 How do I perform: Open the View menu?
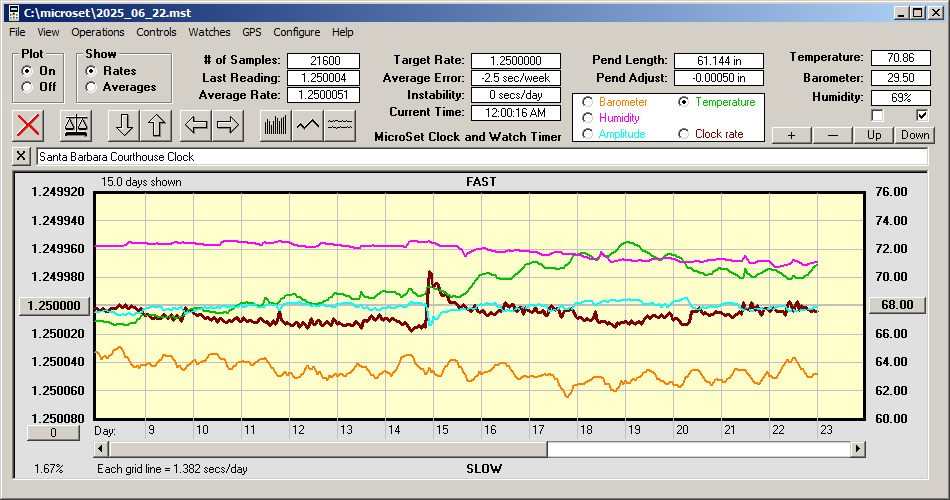tap(48, 32)
